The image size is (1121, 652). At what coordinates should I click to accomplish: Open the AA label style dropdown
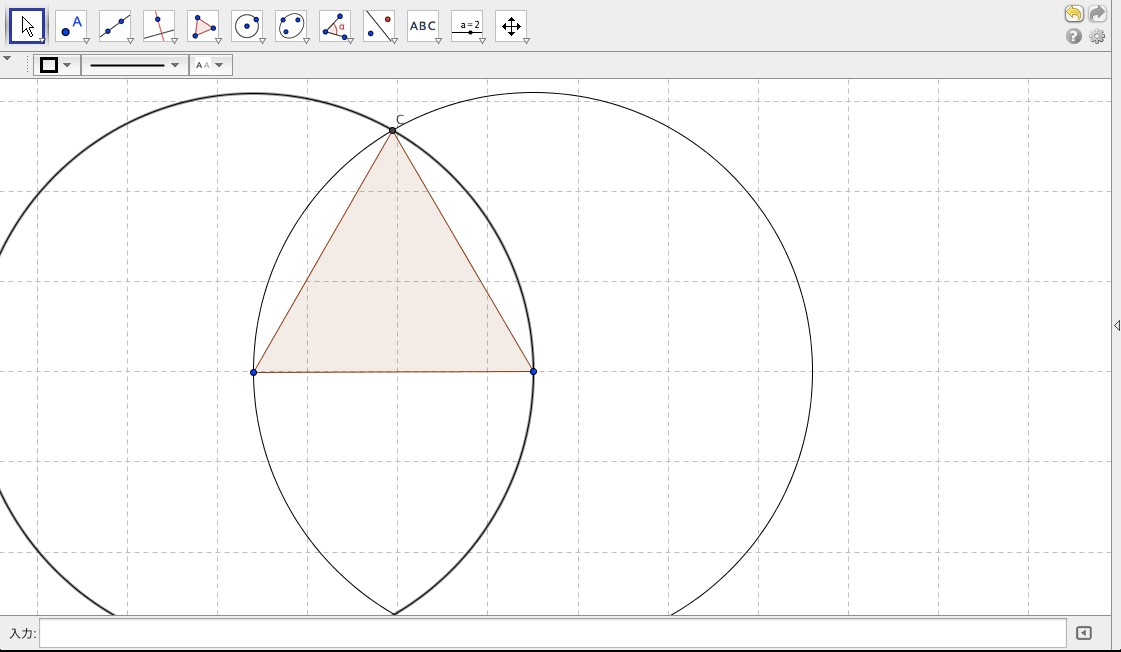210,65
